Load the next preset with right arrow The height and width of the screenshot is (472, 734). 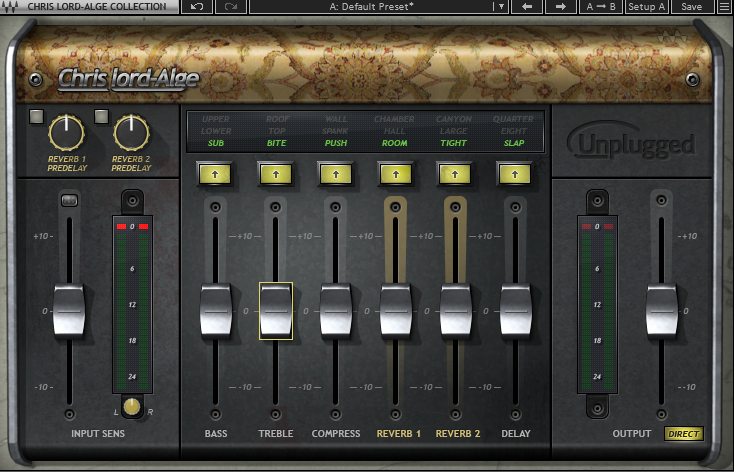click(x=561, y=7)
